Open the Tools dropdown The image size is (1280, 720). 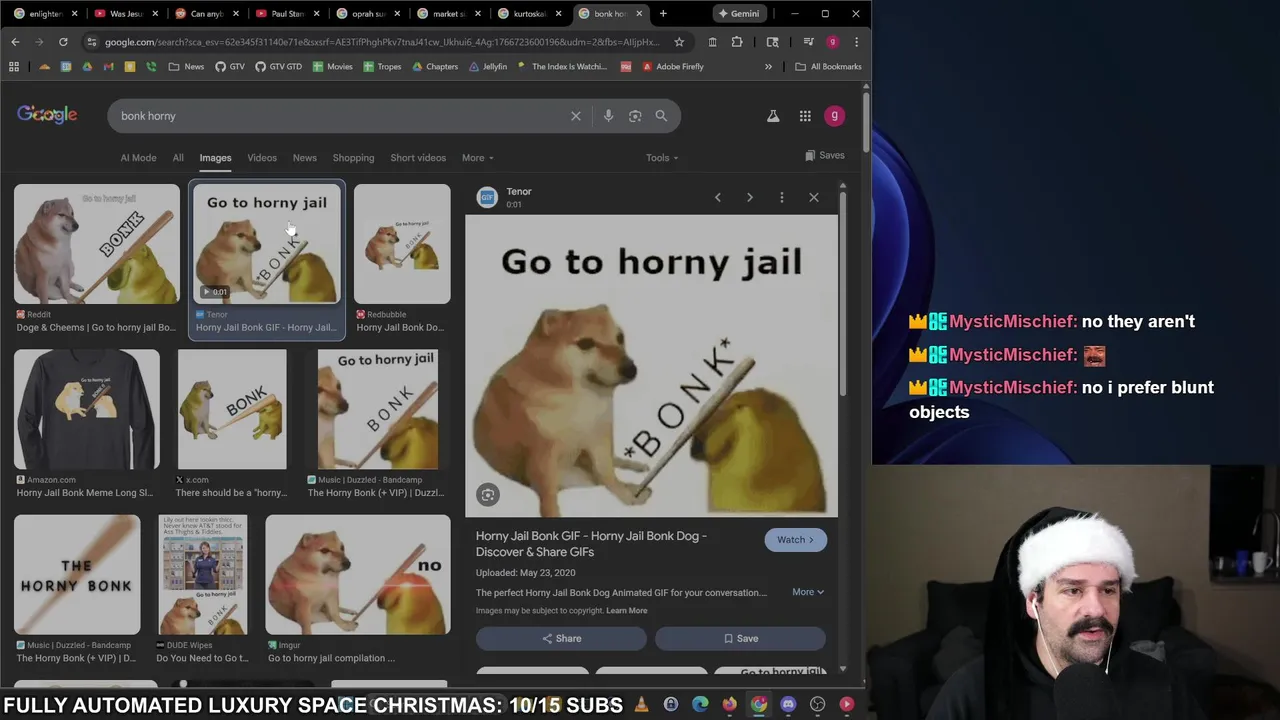[662, 158]
